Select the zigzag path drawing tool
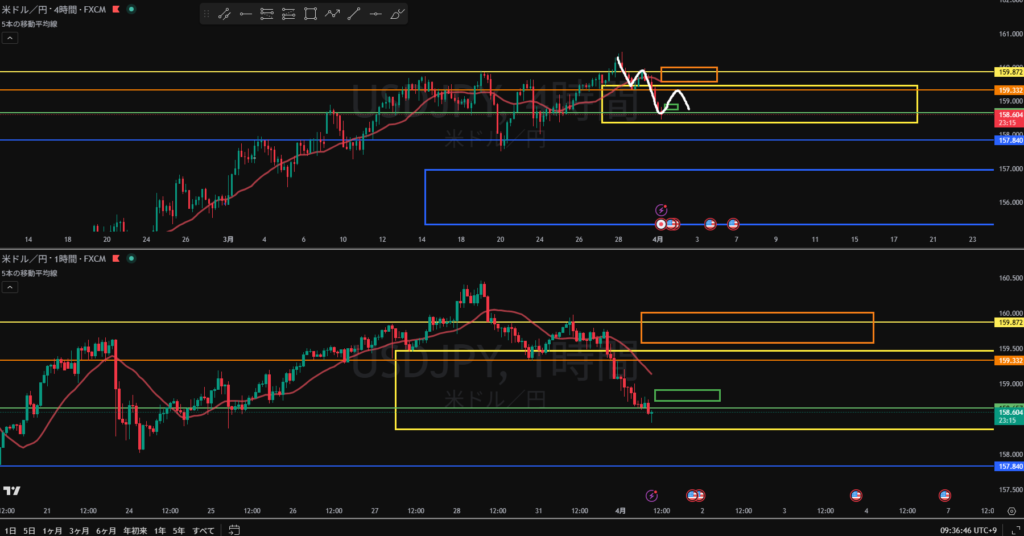Viewport: 1024px width, 536px height. 332,14
